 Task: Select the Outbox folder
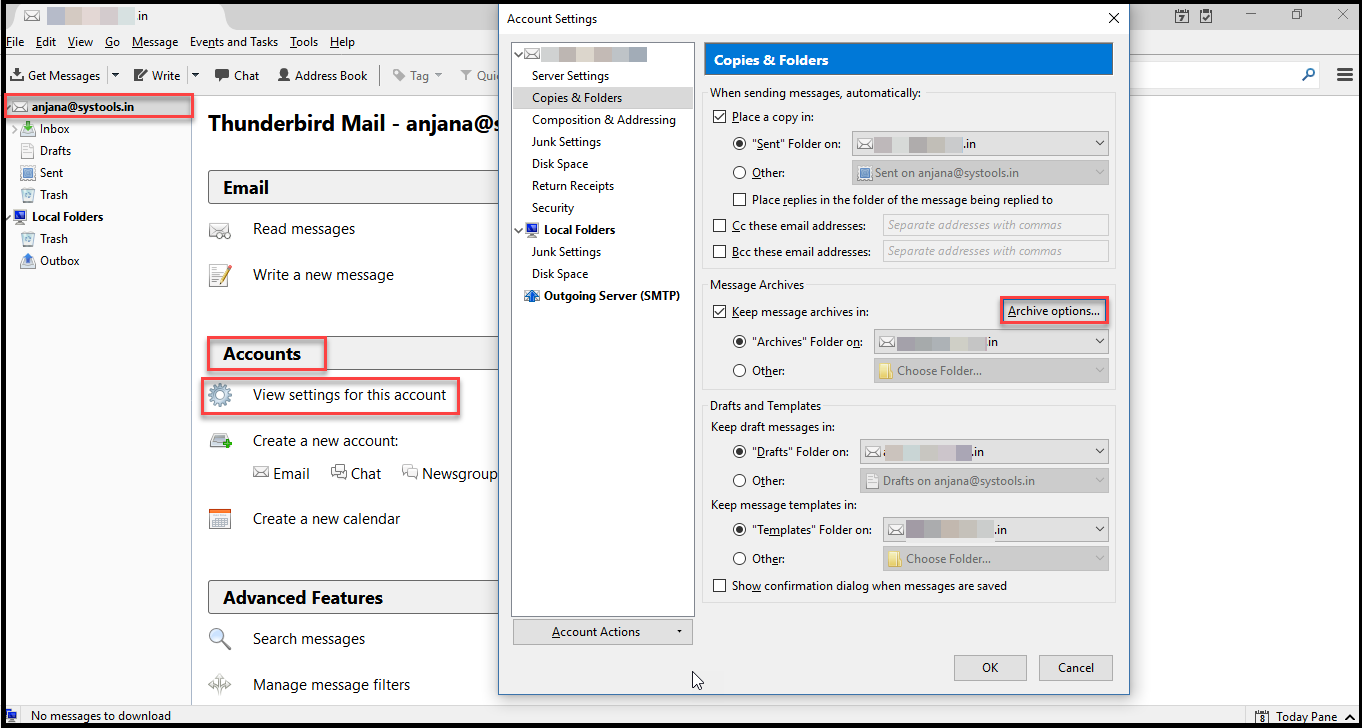pyautogui.click(x=59, y=261)
